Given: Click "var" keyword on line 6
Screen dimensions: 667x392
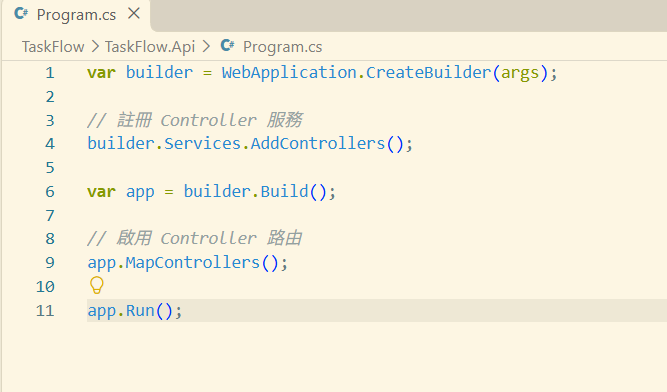Looking at the screenshot, I should [101, 192].
